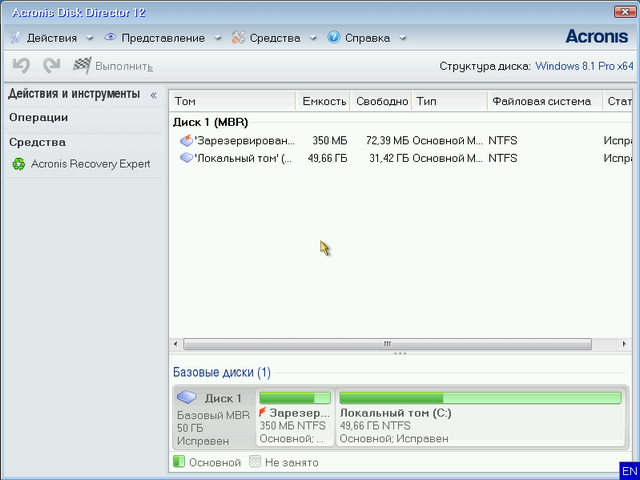Click the flag icon on Зарезер partition

pyautogui.click(x=263, y=412)
